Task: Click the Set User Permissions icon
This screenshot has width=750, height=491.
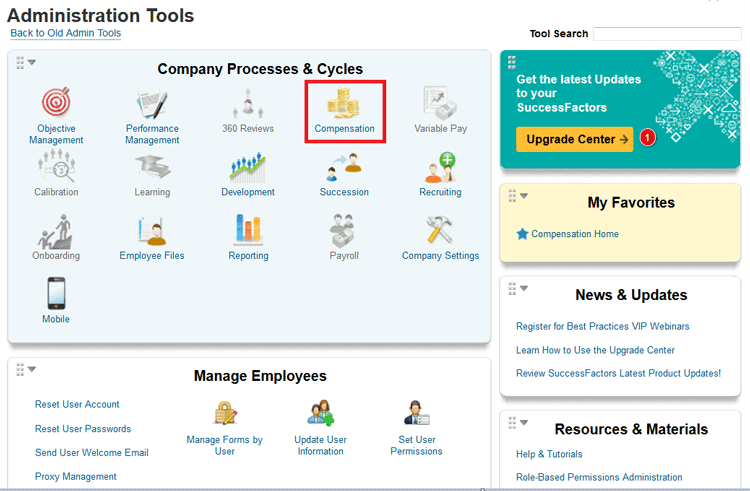Action: point(417,413)
